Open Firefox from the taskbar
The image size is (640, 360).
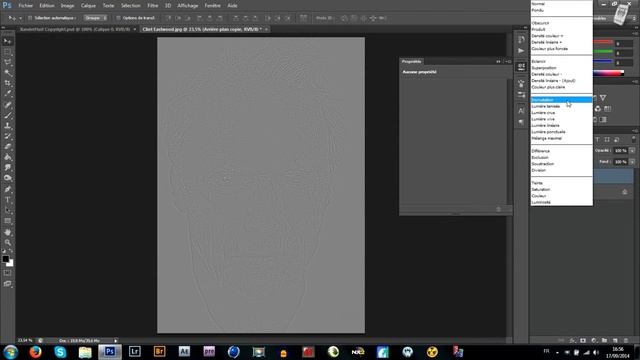[36, 351]
